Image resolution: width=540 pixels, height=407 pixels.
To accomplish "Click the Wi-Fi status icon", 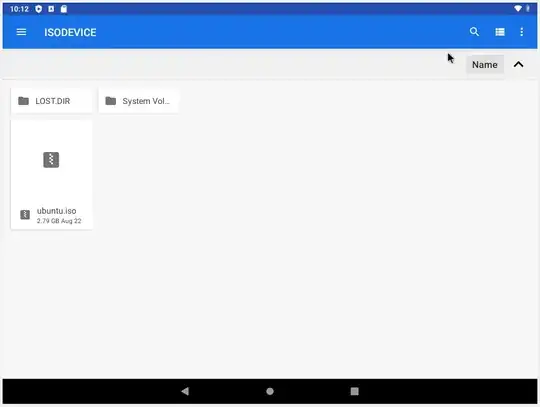I will click(518, 9).
